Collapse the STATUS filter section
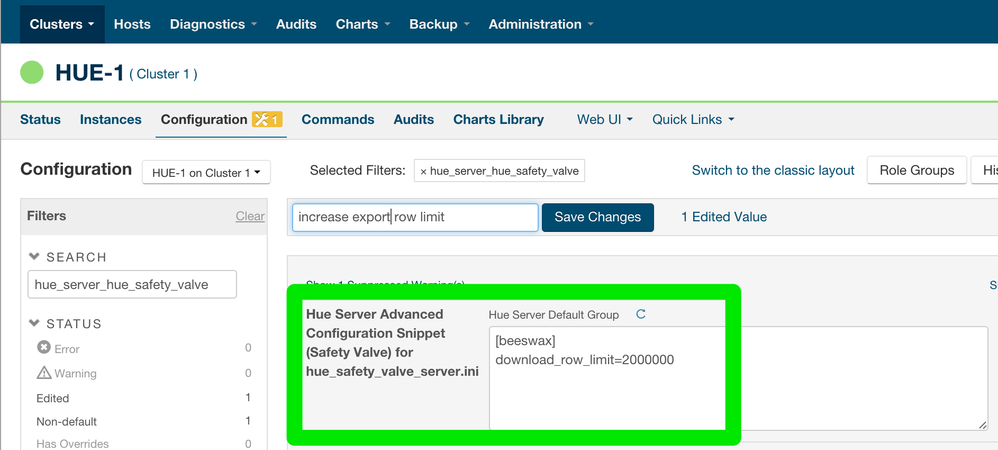The width and height of the screenshot is (998, 450). (x=35, y=324)
